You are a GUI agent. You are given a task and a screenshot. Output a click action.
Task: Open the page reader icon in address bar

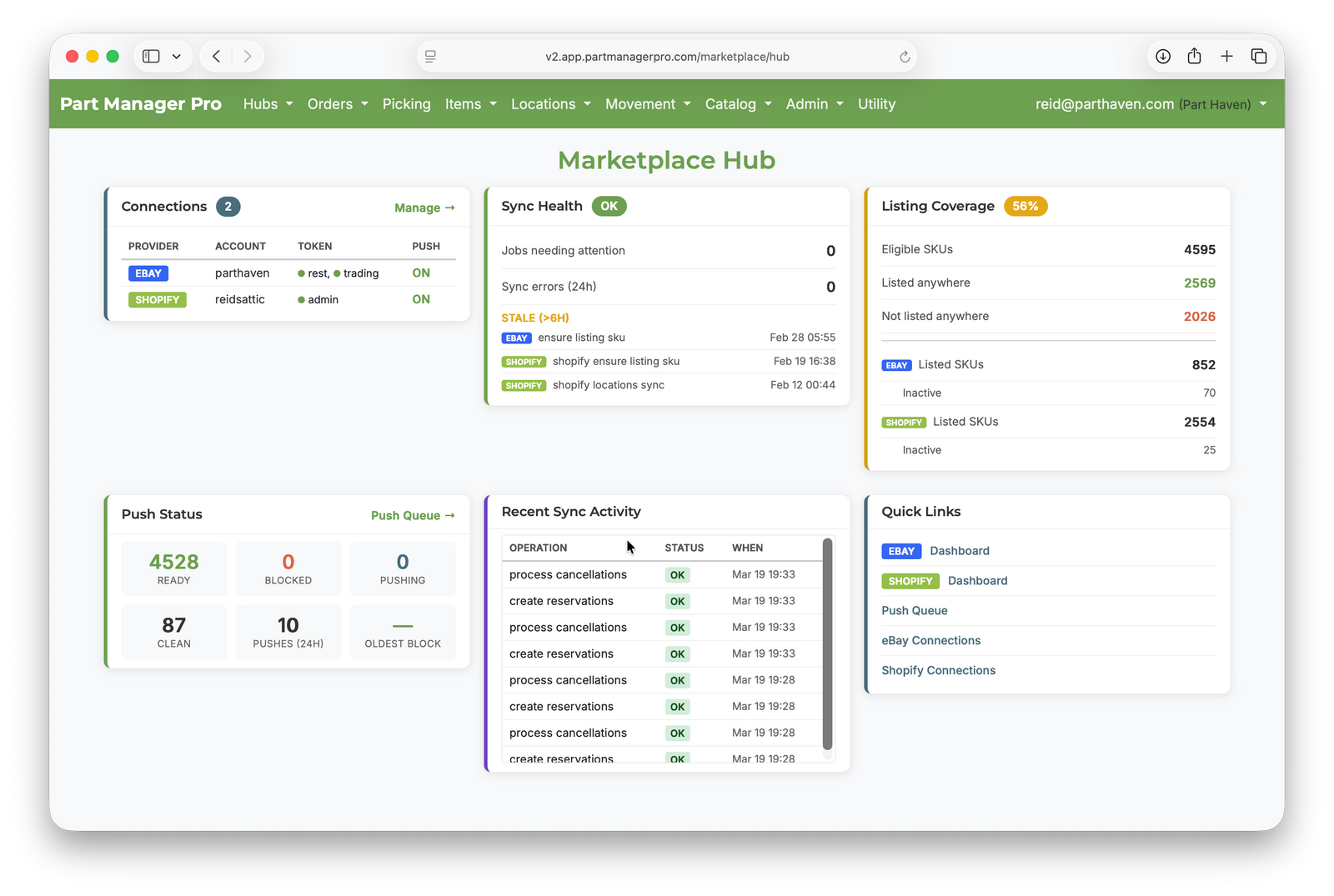tap(430, 57)
